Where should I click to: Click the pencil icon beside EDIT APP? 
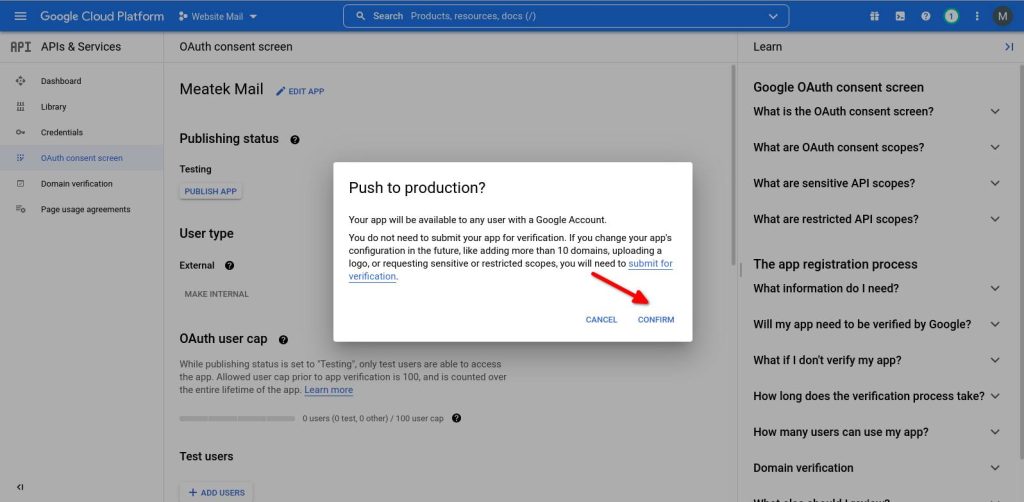pos(281,91)
